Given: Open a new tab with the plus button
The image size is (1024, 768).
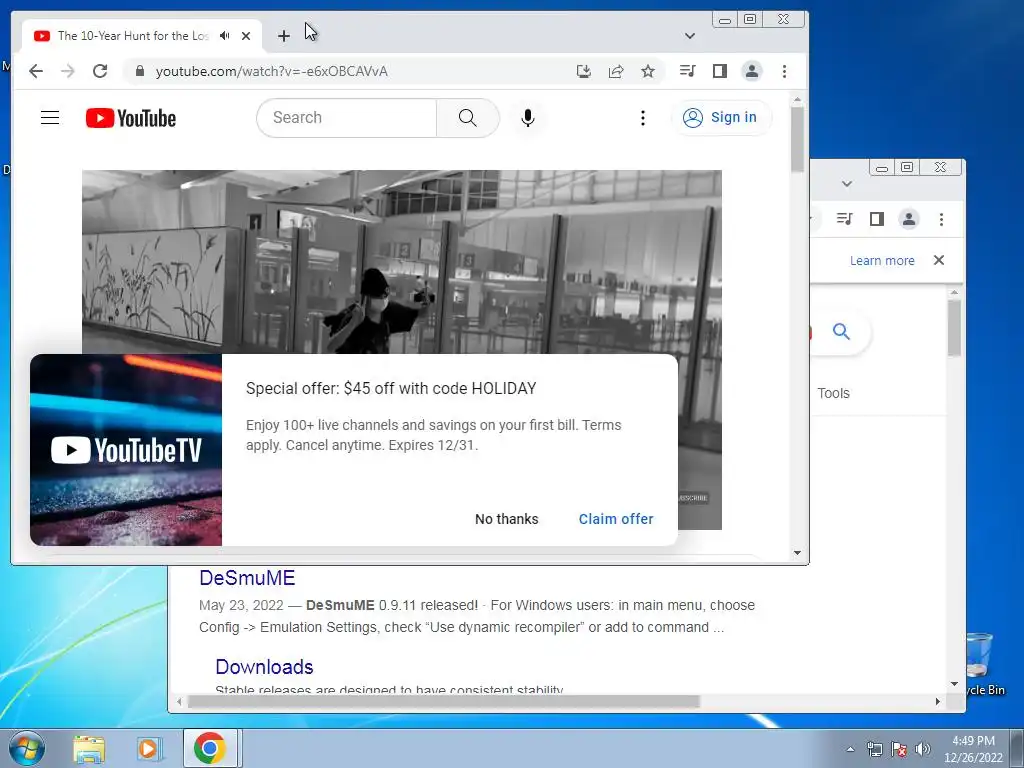Looking at the screenshot, I should 283,36.
